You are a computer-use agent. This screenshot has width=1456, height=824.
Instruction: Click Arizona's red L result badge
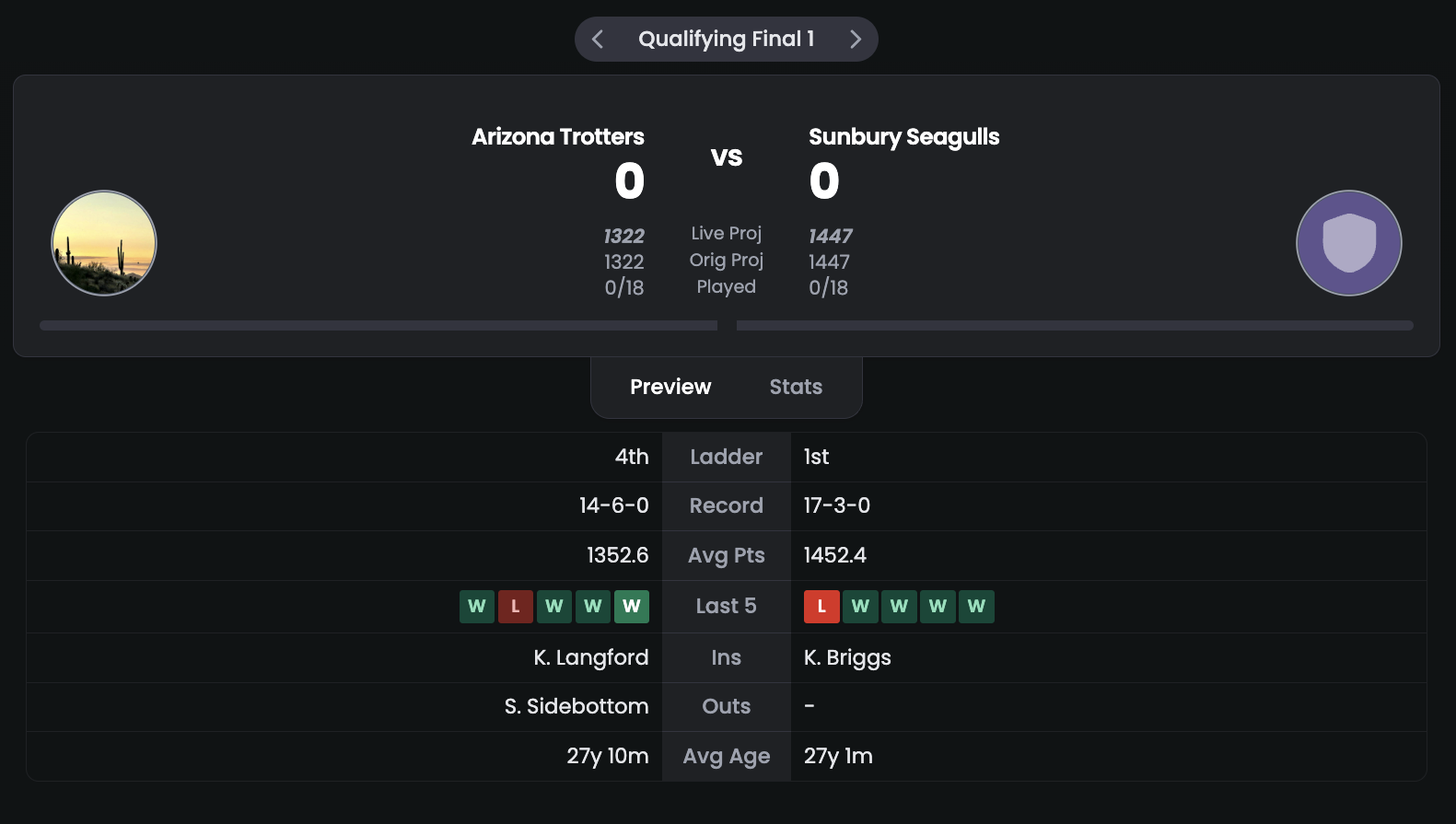click(x=516, y=607)
